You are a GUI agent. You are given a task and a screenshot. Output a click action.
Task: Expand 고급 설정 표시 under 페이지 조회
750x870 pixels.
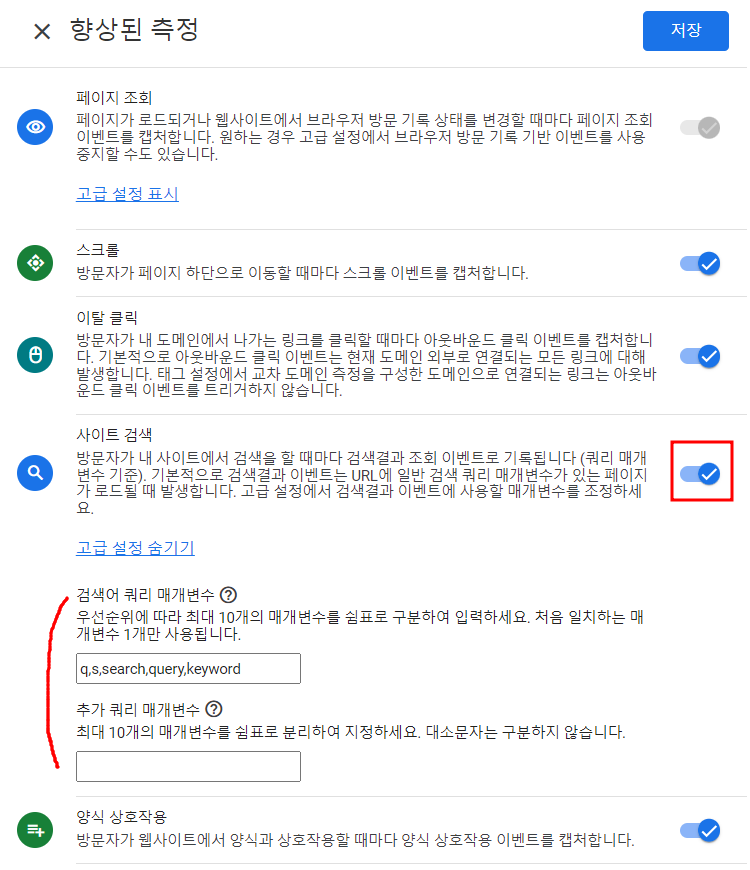click(128, 194)
